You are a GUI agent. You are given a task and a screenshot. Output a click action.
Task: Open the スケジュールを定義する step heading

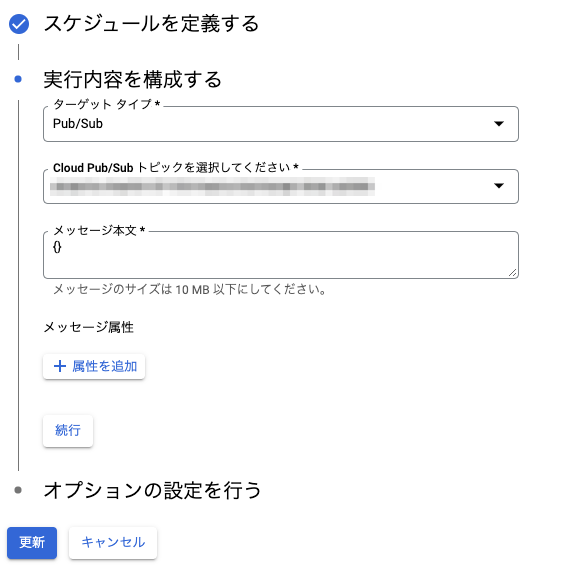pyautogui.click(x=151, y=24)
